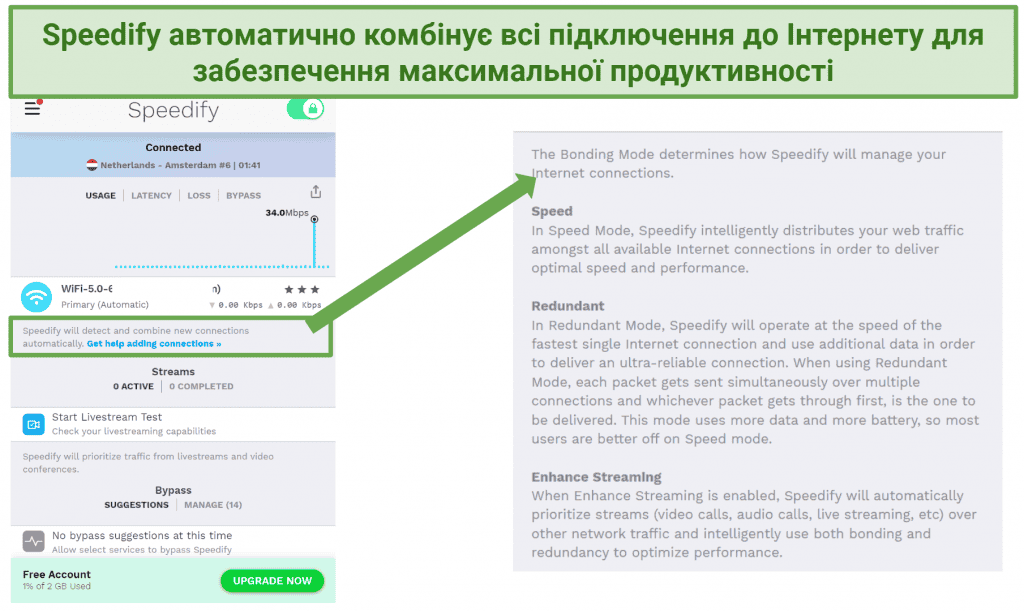Open the WiFi-5.0 connection entry

(173, 296)
